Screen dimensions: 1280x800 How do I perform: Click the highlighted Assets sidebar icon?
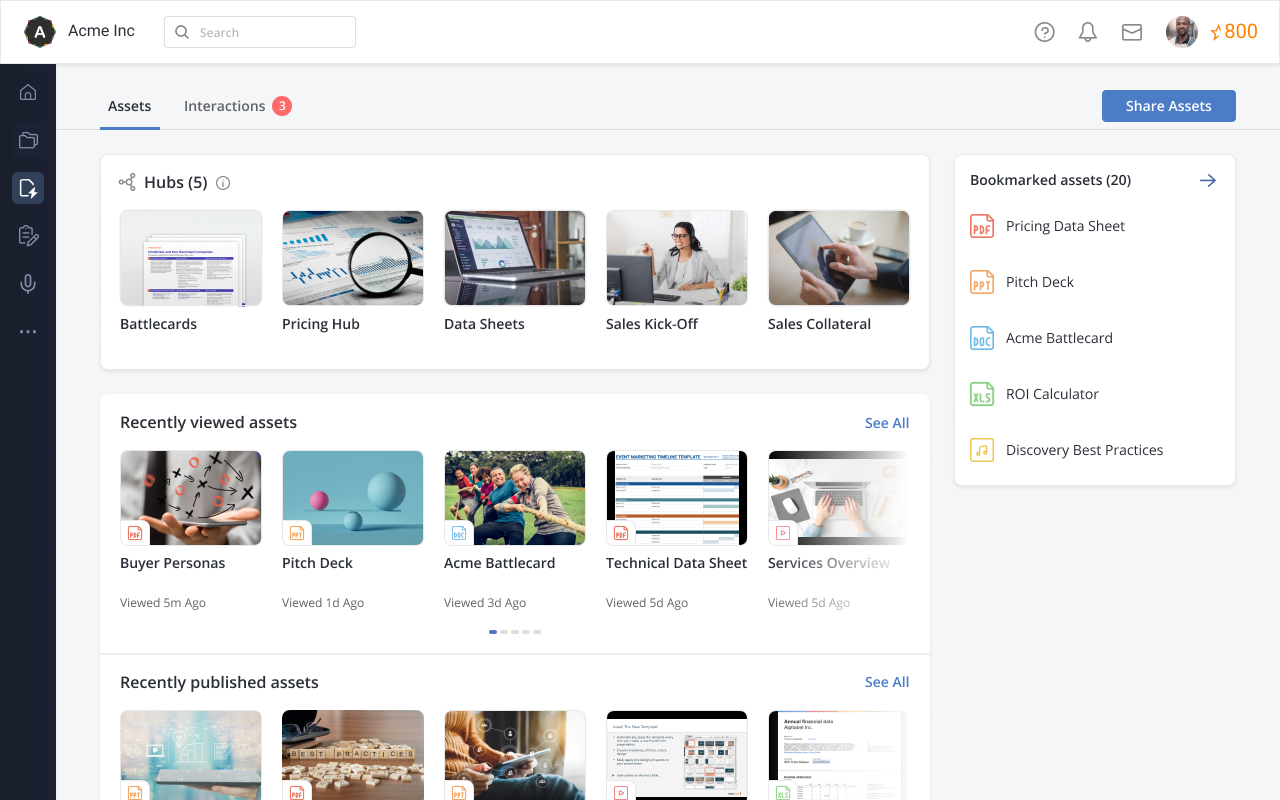[28, 188]
